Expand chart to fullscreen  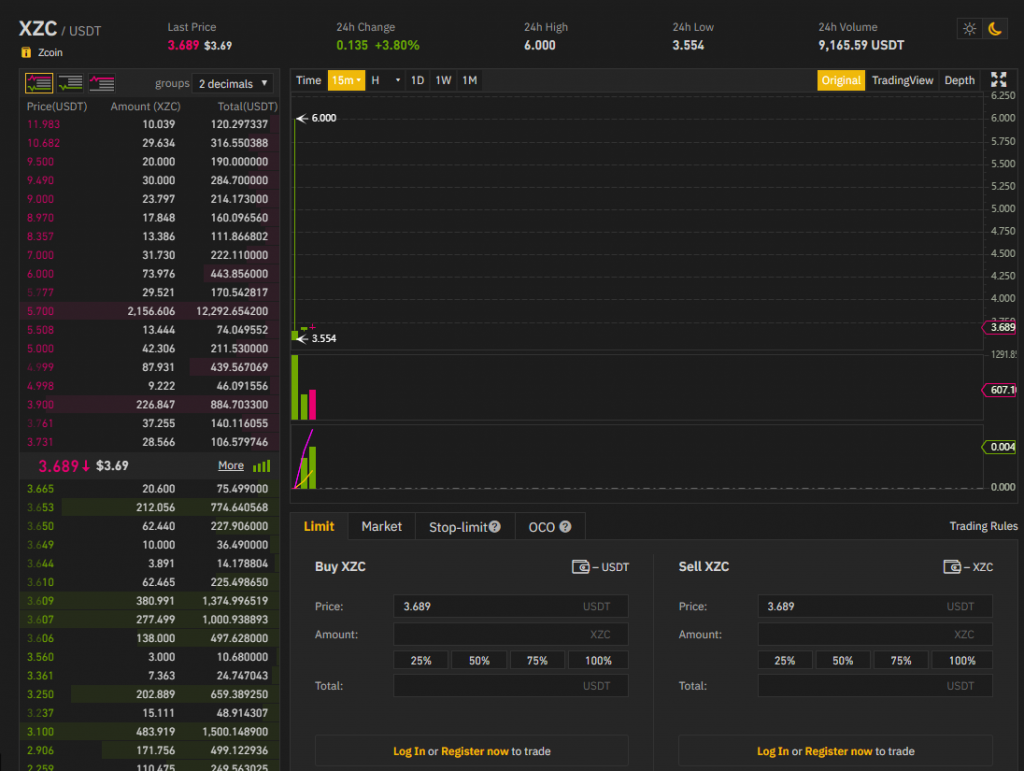click(x=998, y=80)
